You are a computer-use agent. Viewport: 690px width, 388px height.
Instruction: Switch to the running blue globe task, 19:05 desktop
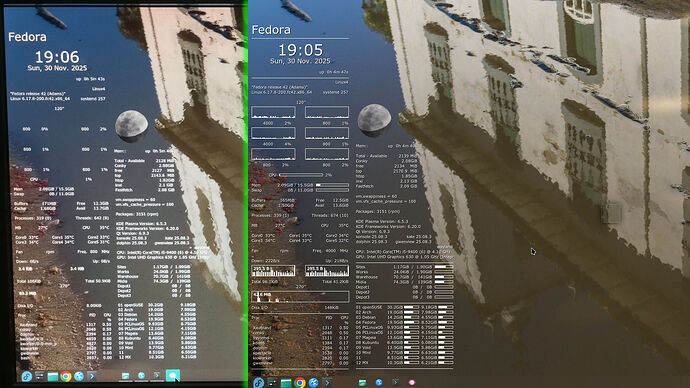pos(379,383)
